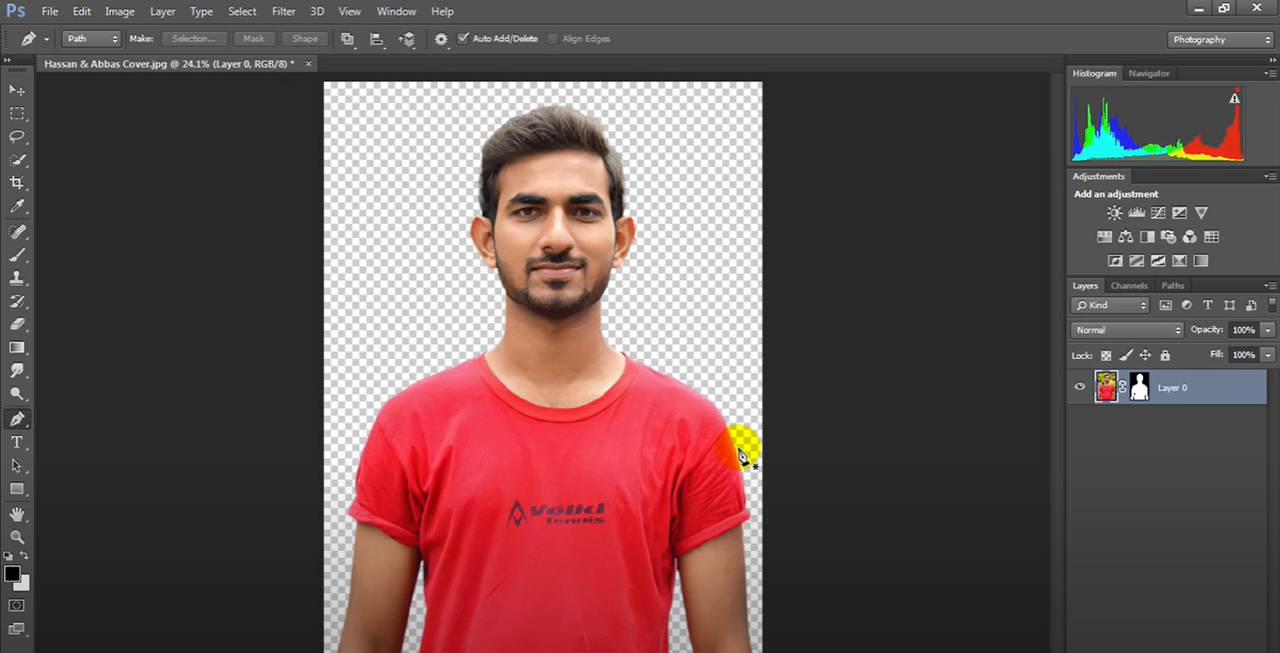This screenshot has width=1280, height=653.
Task: Select the Pen tool in toolbox
Action: tap(17, 419)
